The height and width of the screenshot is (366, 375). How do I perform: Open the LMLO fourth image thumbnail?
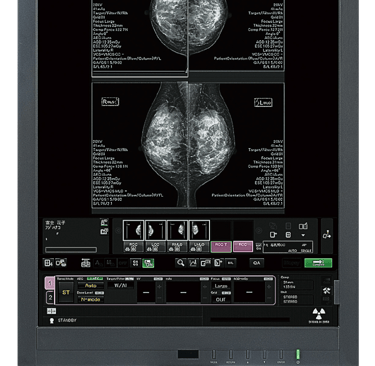pos(199,230)
